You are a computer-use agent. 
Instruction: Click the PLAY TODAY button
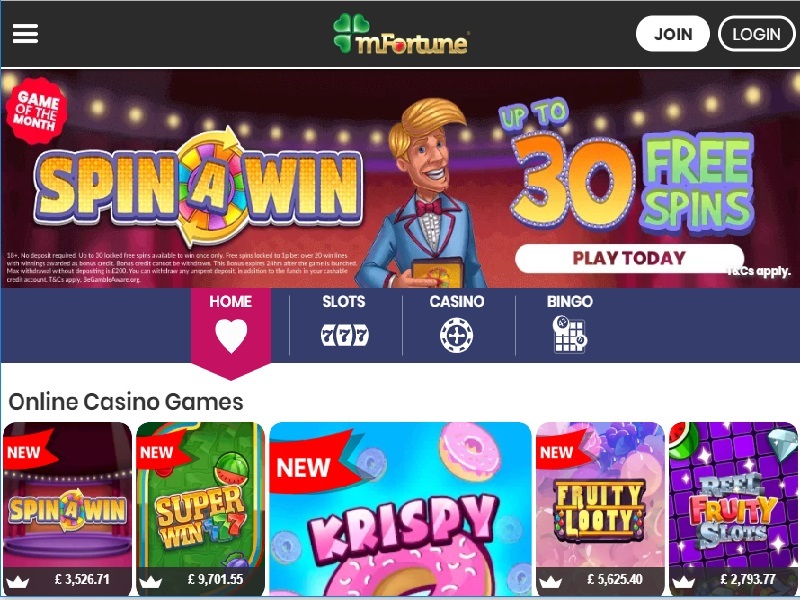pyautogui.click(x=629, y=258)
